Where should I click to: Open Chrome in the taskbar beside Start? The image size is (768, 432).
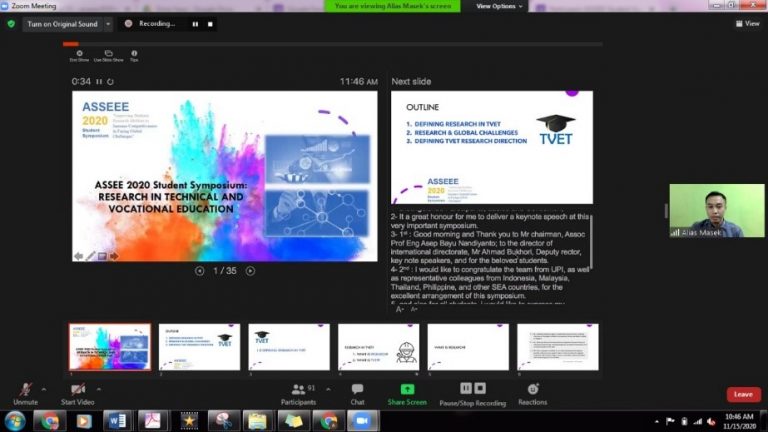pos(49,421)
